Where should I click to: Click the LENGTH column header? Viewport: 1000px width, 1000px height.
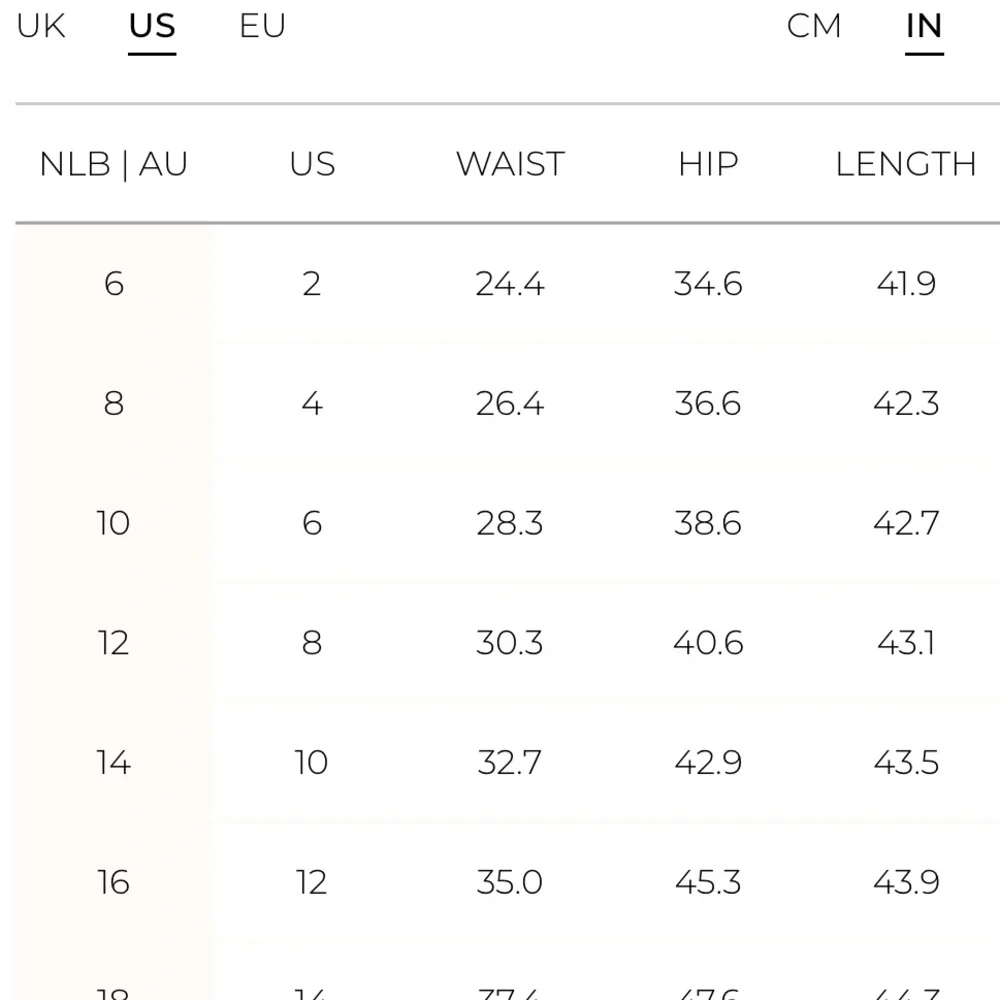coord(906,164)
